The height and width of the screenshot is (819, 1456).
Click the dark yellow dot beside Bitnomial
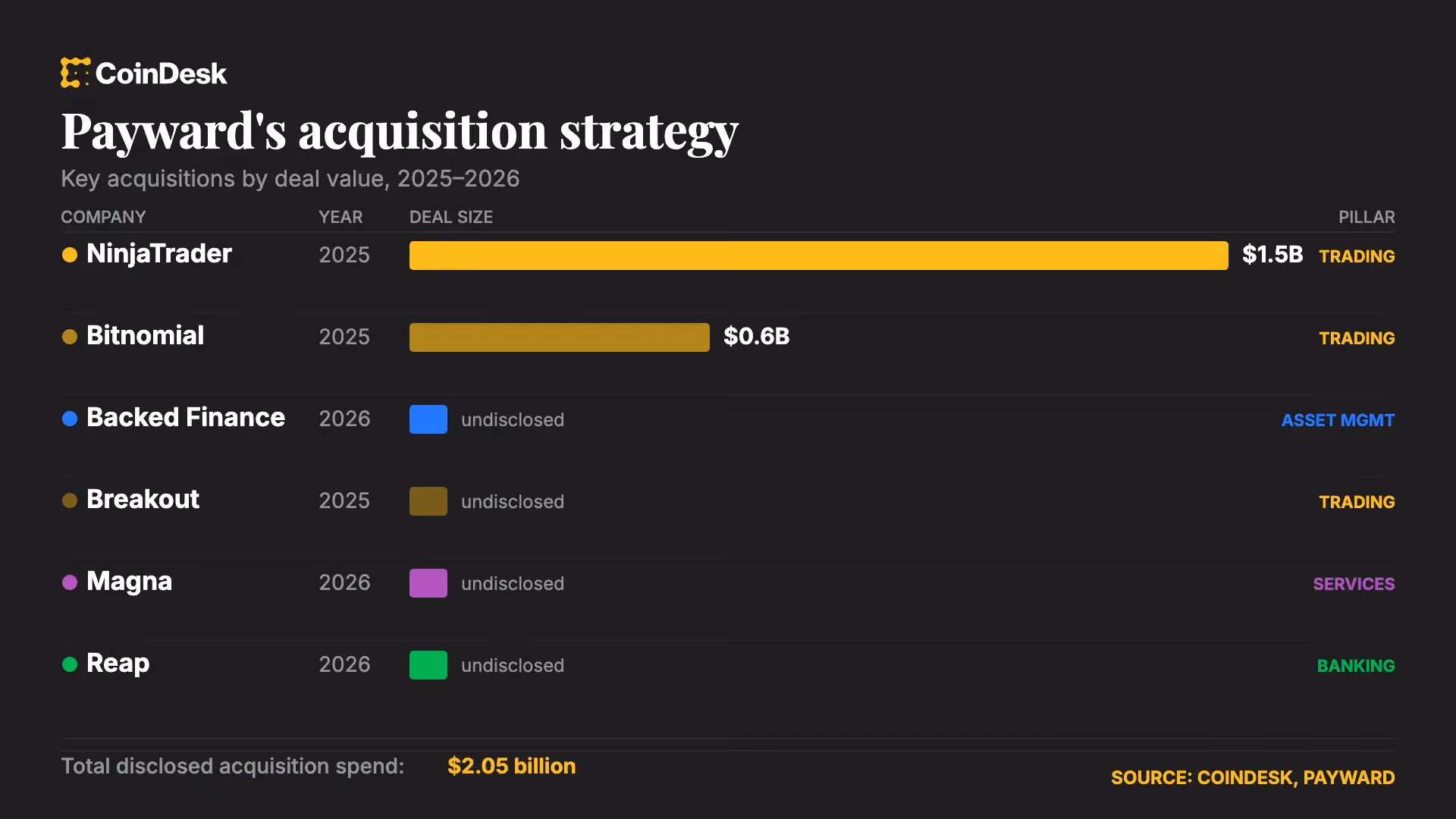tap(70, 337)
